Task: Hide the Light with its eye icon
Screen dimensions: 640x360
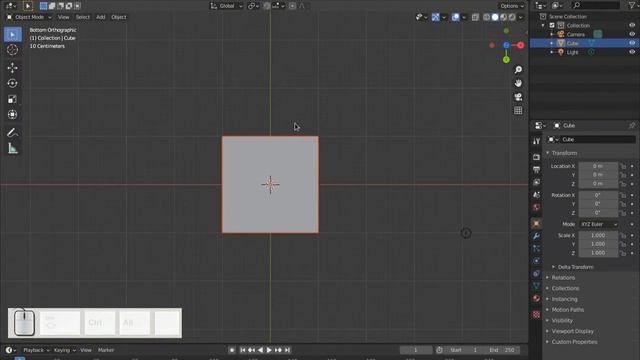Action: (x=632, y=52)
